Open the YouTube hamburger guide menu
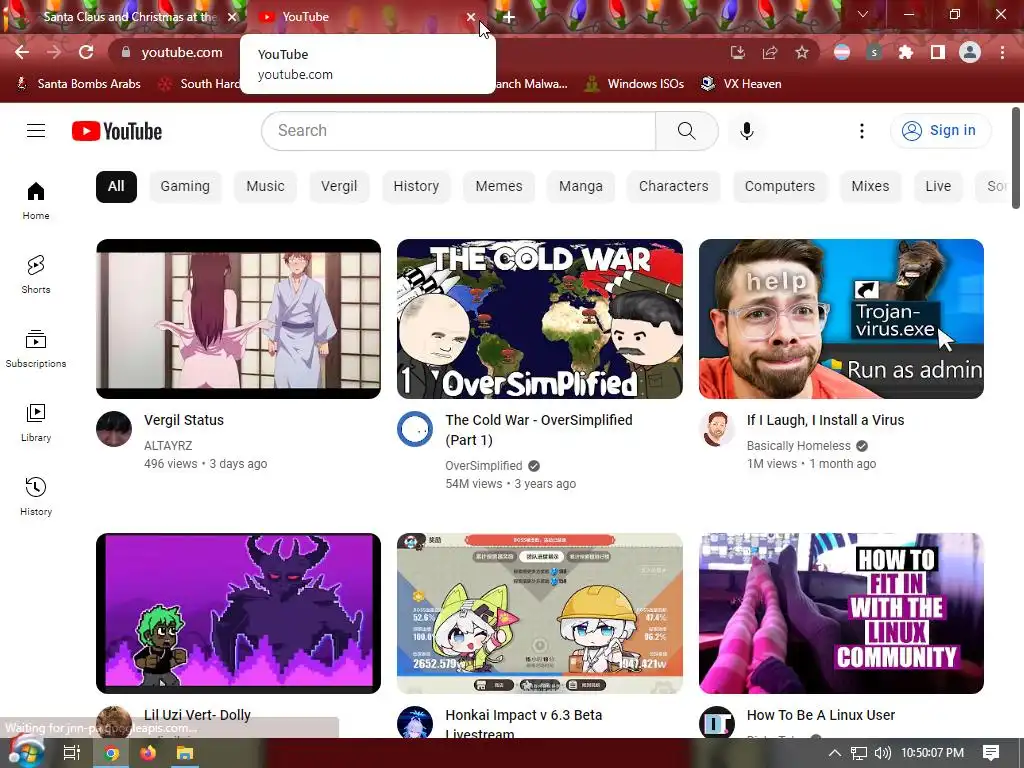Viewport: 1024px width, 768px height. [36, 131]
